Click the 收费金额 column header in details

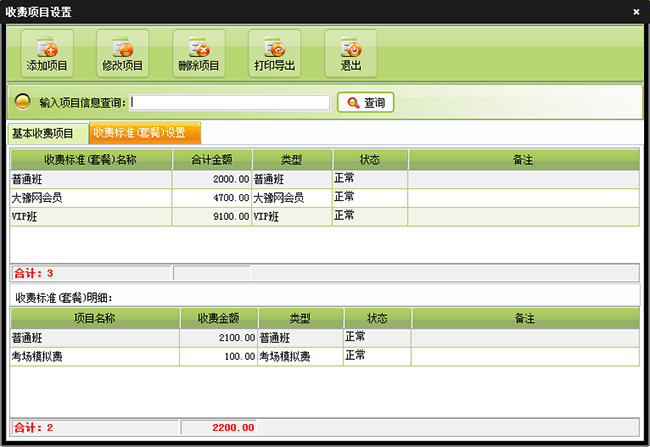tap(217, 318)
